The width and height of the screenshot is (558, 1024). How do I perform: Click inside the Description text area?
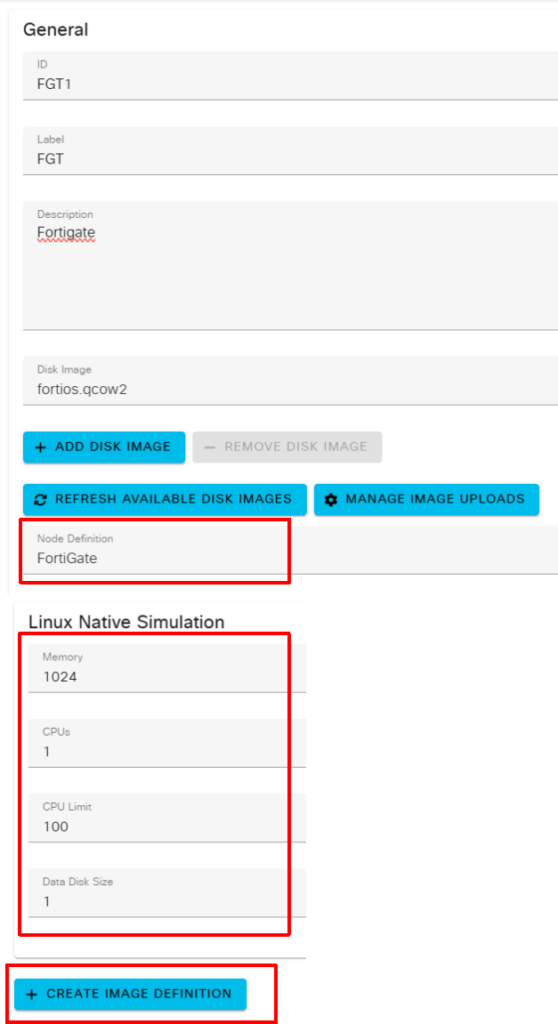290,265
